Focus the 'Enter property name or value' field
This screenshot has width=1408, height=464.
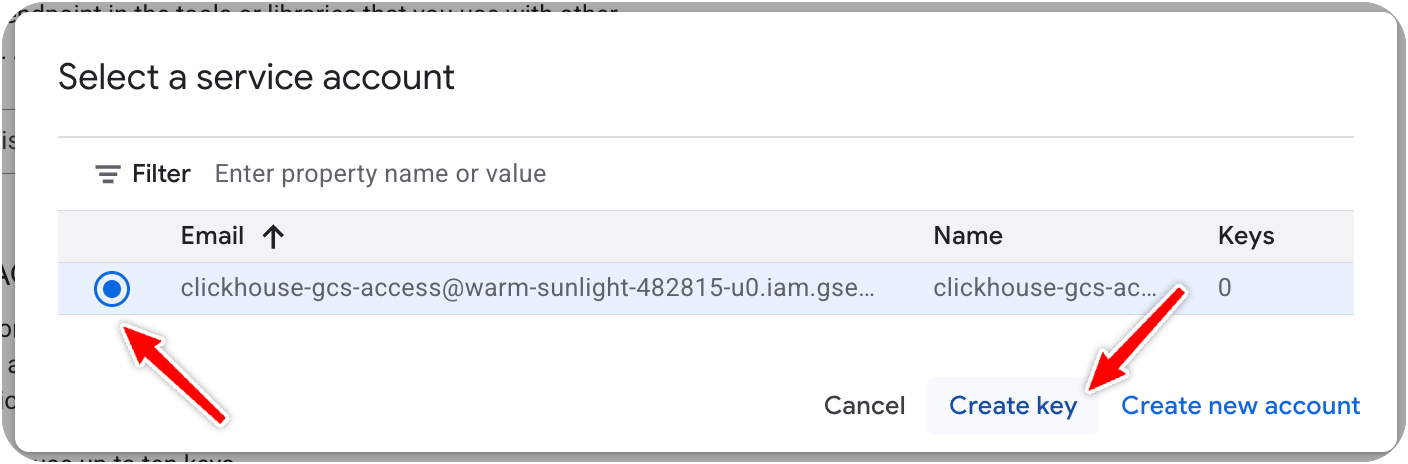tap(380, 174)
